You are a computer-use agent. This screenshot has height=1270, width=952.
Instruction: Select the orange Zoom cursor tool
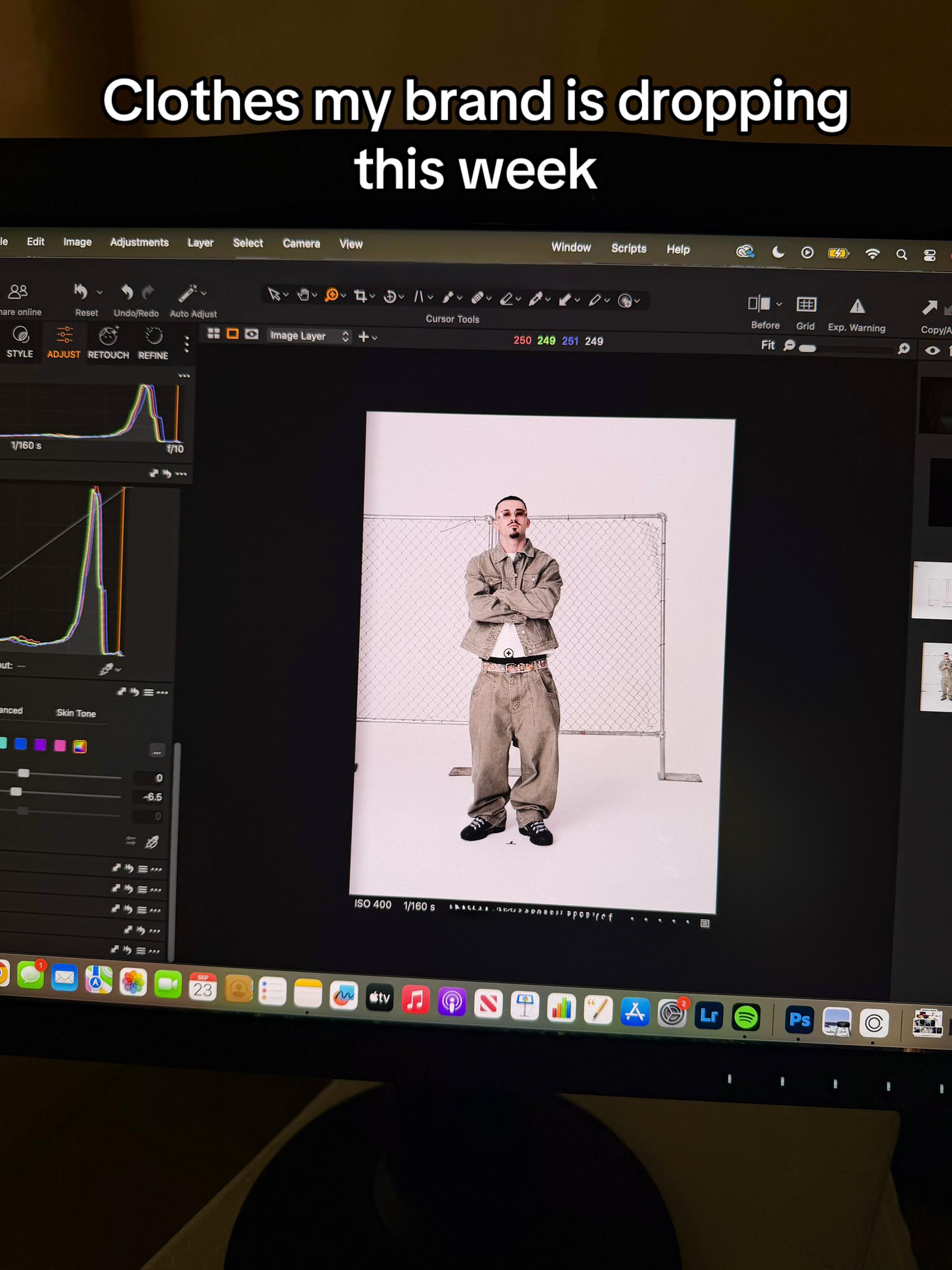pos(331,295)
